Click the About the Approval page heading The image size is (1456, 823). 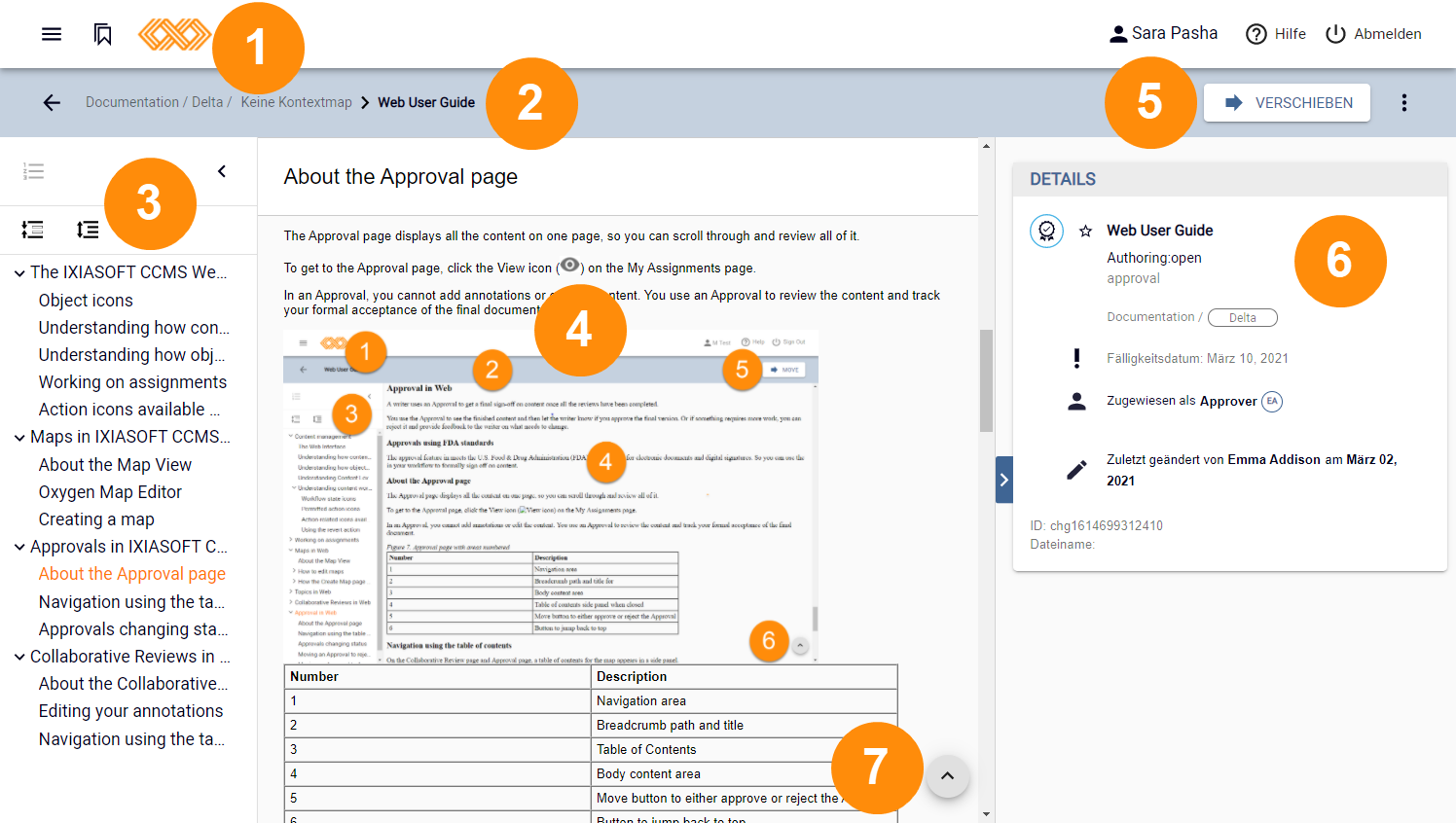401,176
